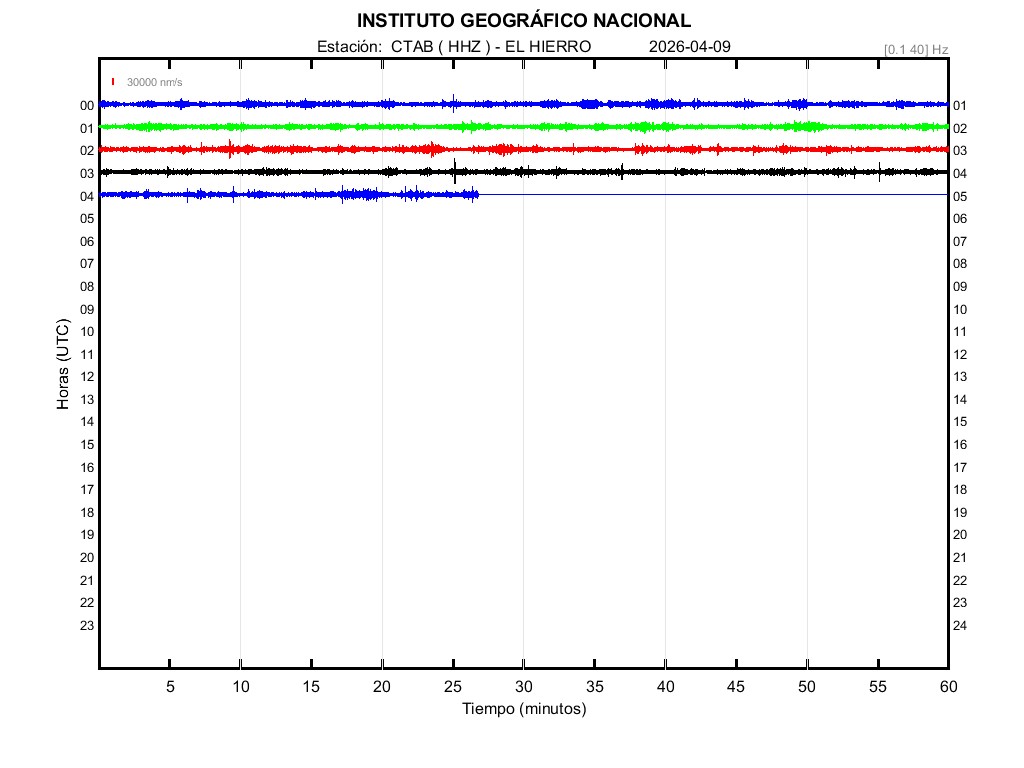Click the [0.1 40] Hz filter label
This screenshot has height=768, width=1024.
pos(916,49)
